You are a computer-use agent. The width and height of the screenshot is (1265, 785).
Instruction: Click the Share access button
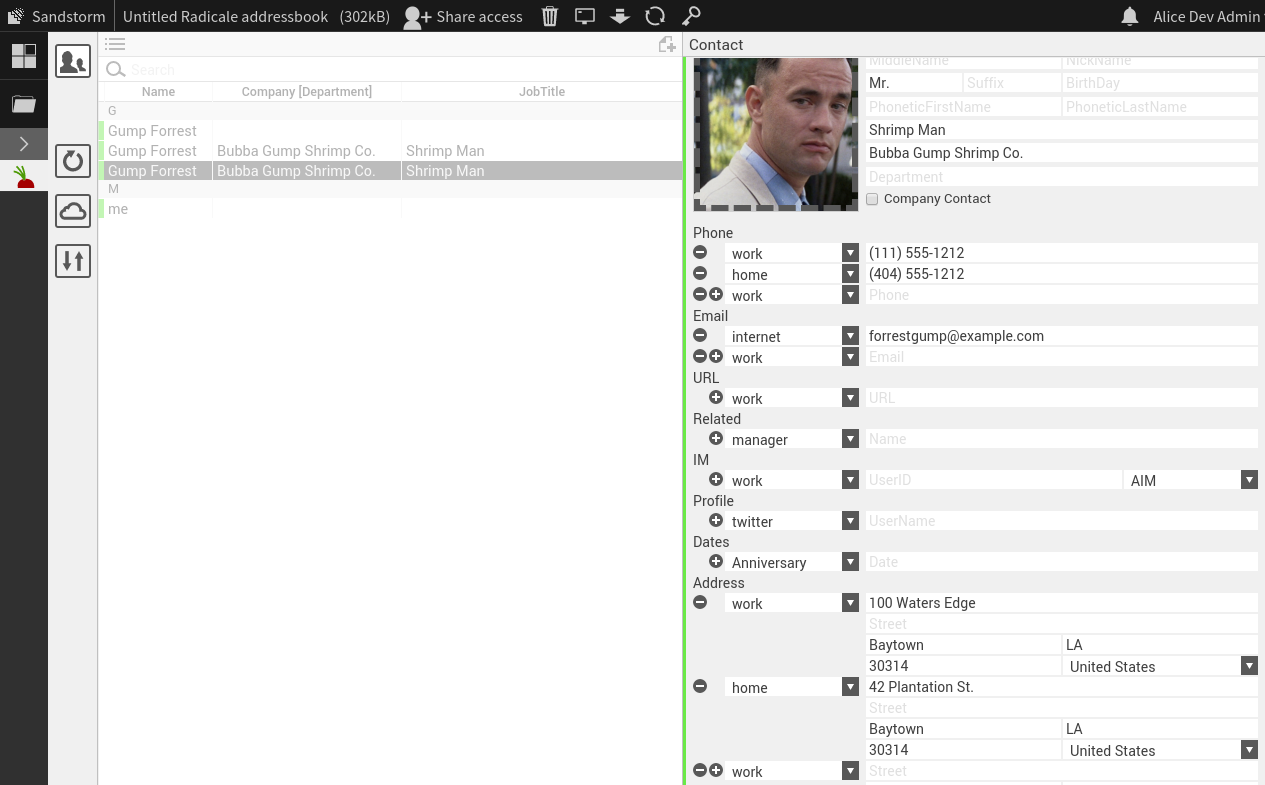pyautogui.click(x=463, y=16)
